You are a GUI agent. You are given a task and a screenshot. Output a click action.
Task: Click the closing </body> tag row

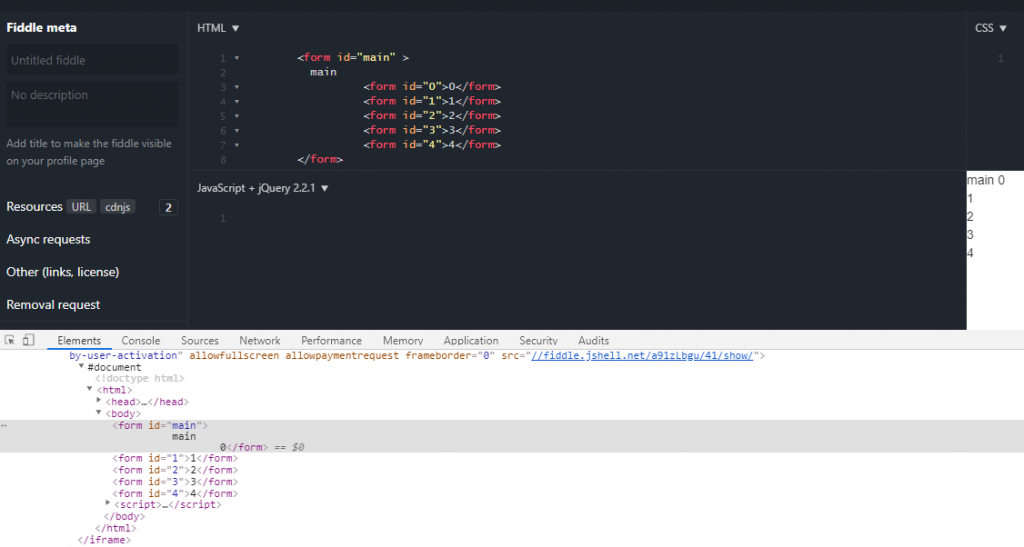click(x=124, y=516)
